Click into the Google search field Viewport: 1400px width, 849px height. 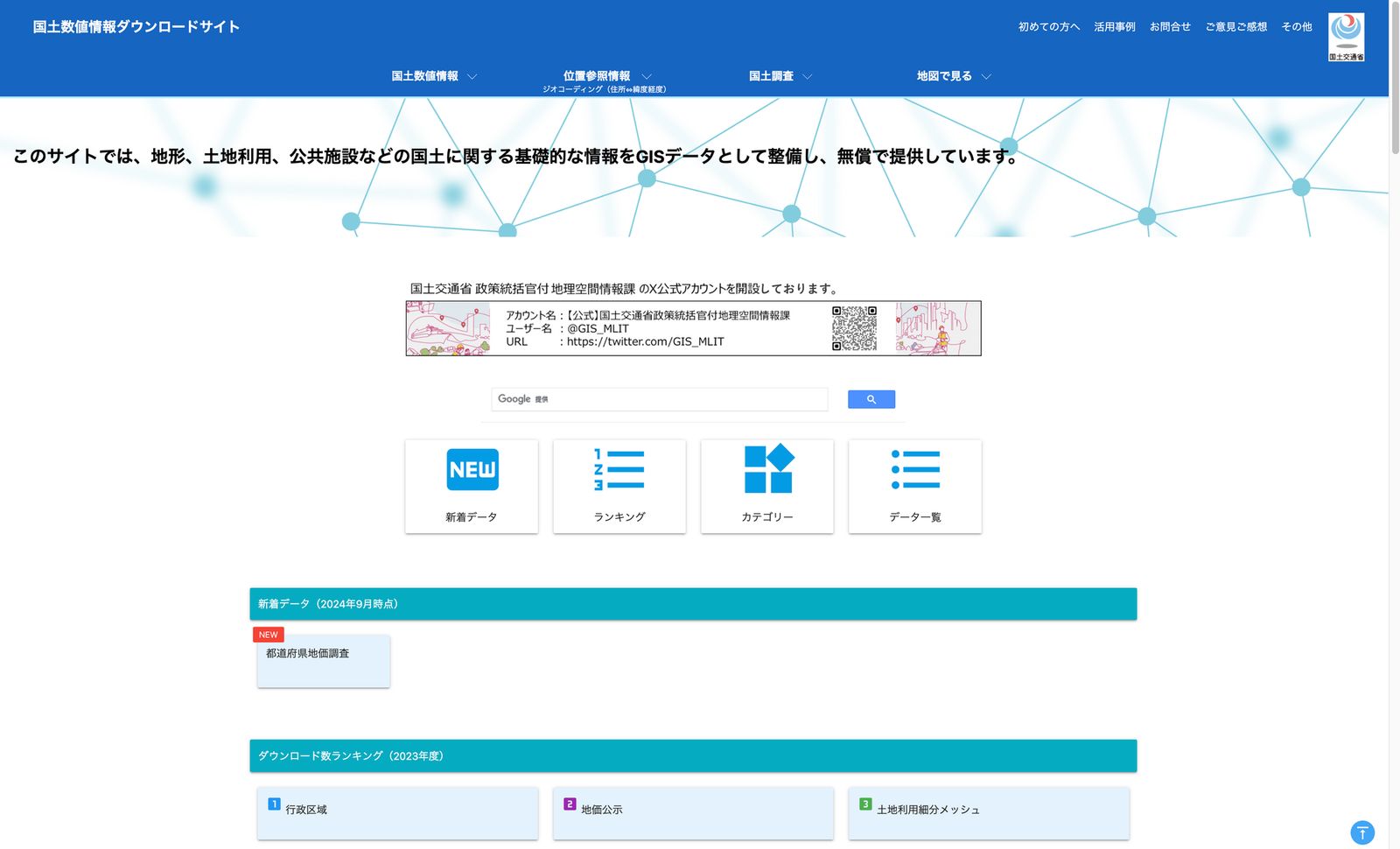[x=660, y=399]
